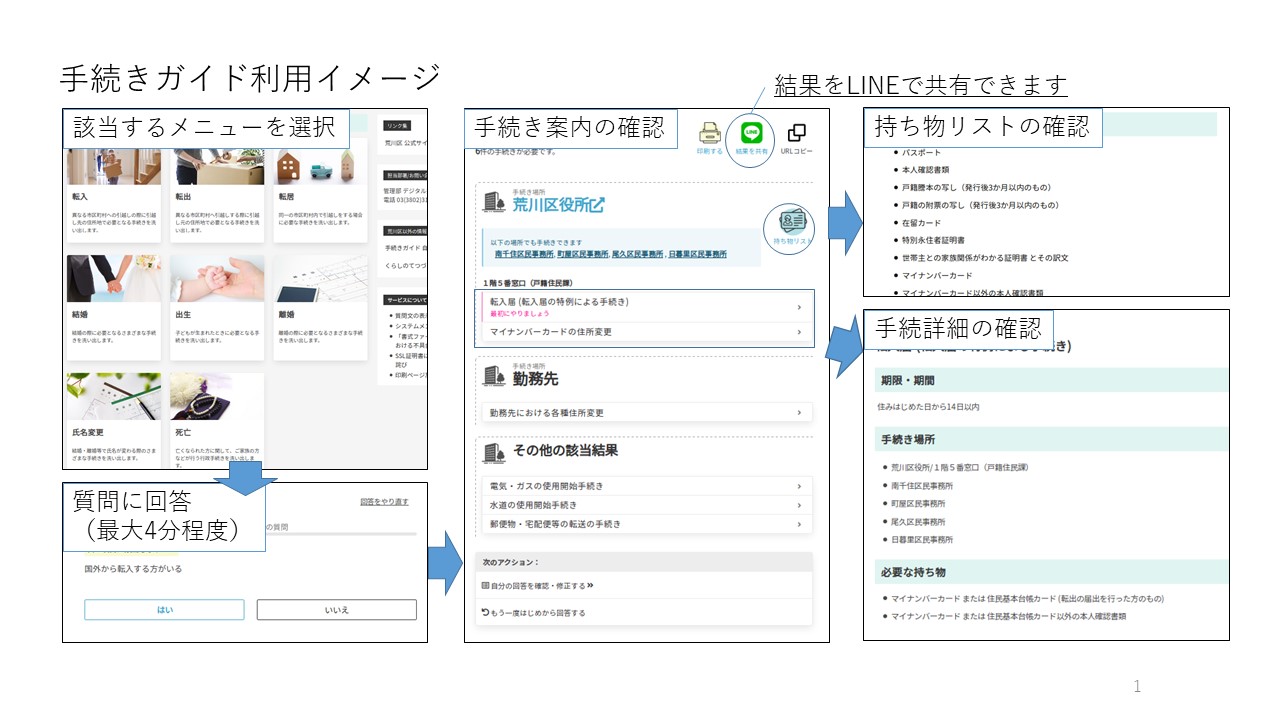
Task: Open the 尾久区民事務所 link
Action: pos(636,254)
